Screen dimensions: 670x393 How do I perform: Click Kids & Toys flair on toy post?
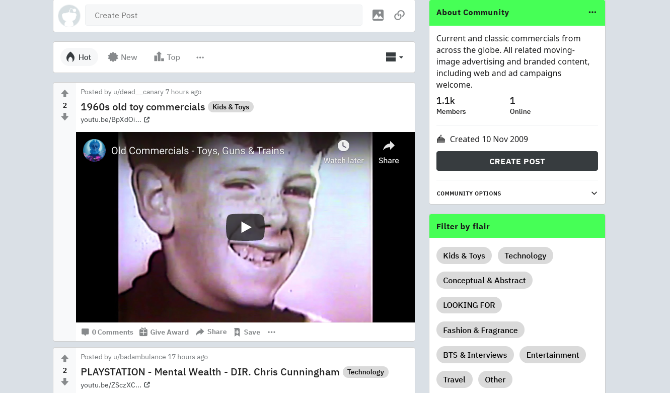(x=231, y=107)
